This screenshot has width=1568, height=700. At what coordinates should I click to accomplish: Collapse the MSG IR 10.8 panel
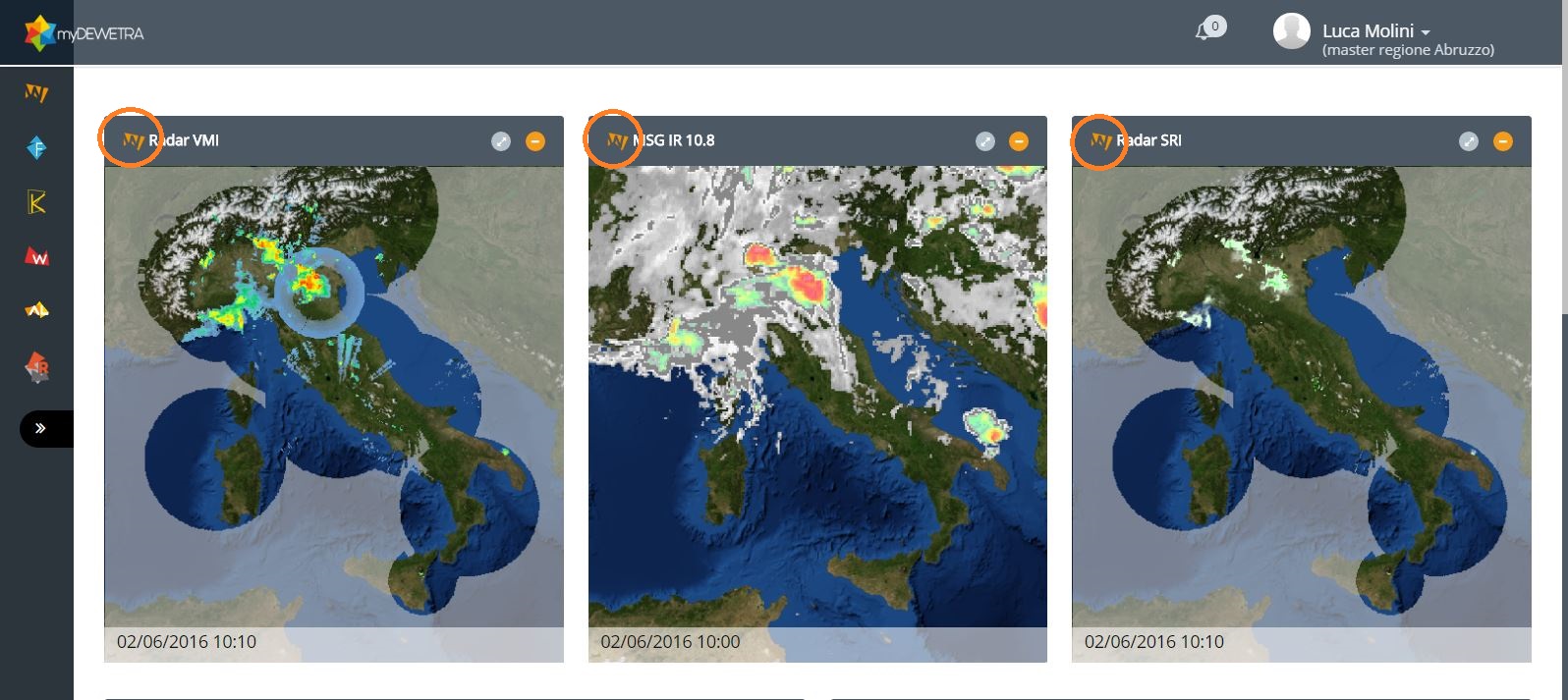pos(1019,141)
